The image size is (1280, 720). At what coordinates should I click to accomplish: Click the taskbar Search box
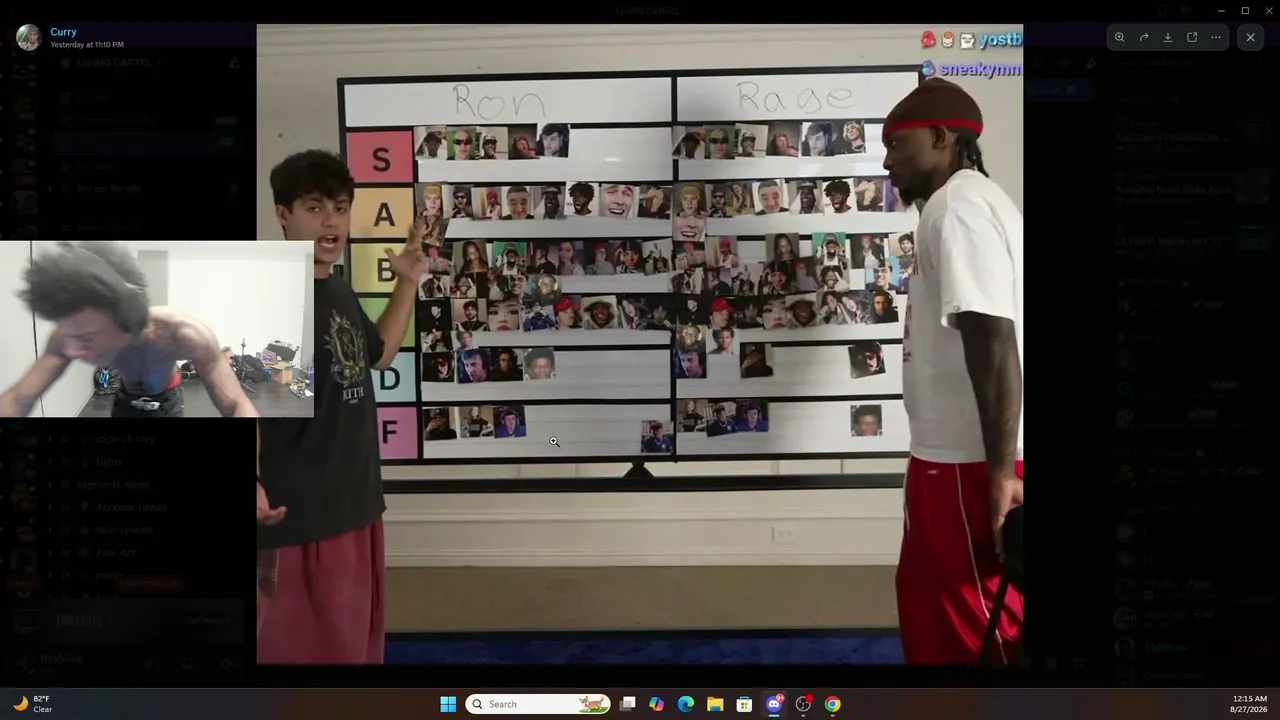point(540,704)
